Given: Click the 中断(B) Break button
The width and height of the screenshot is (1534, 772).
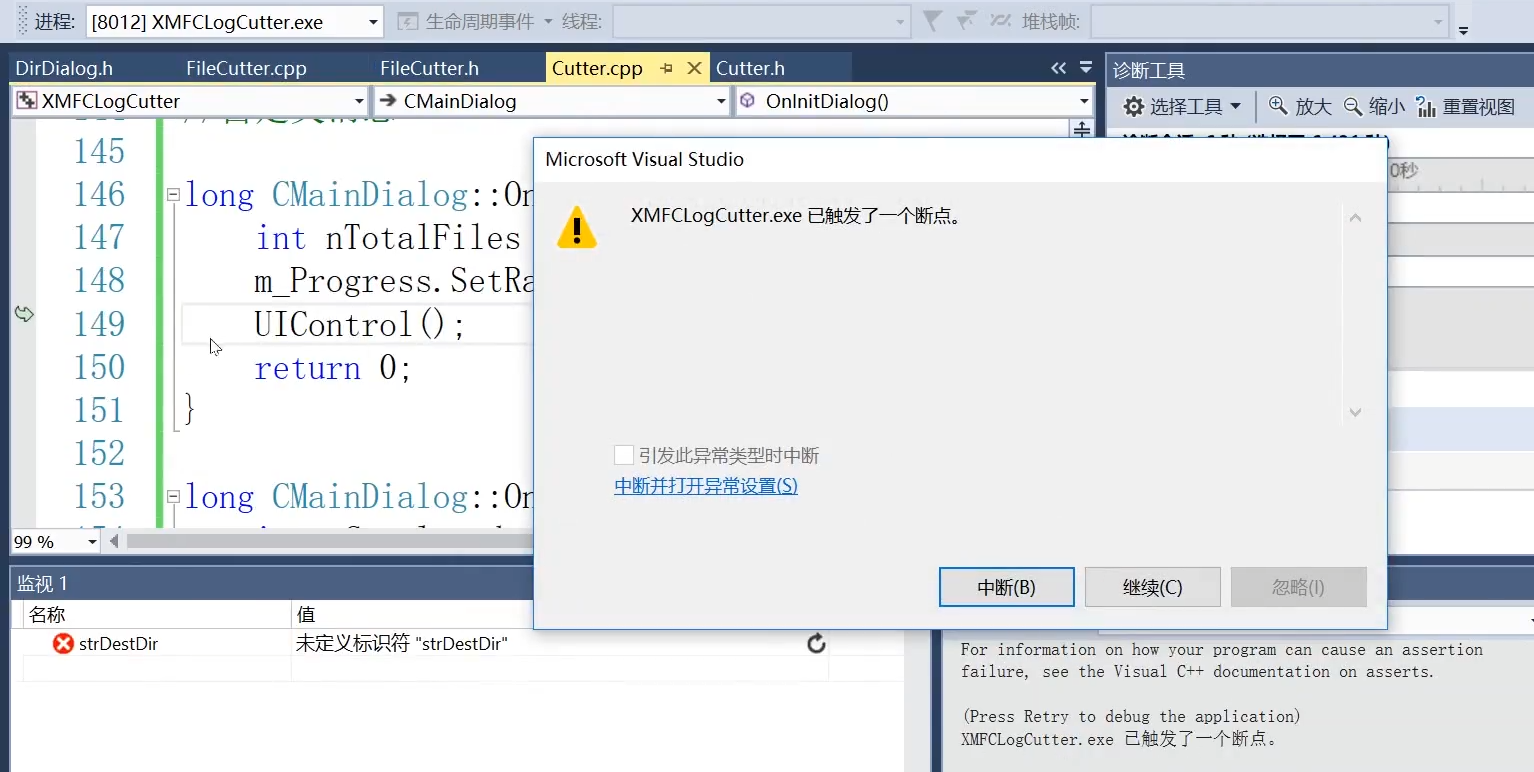Looking at the screenshot, I should (1007, 587).
